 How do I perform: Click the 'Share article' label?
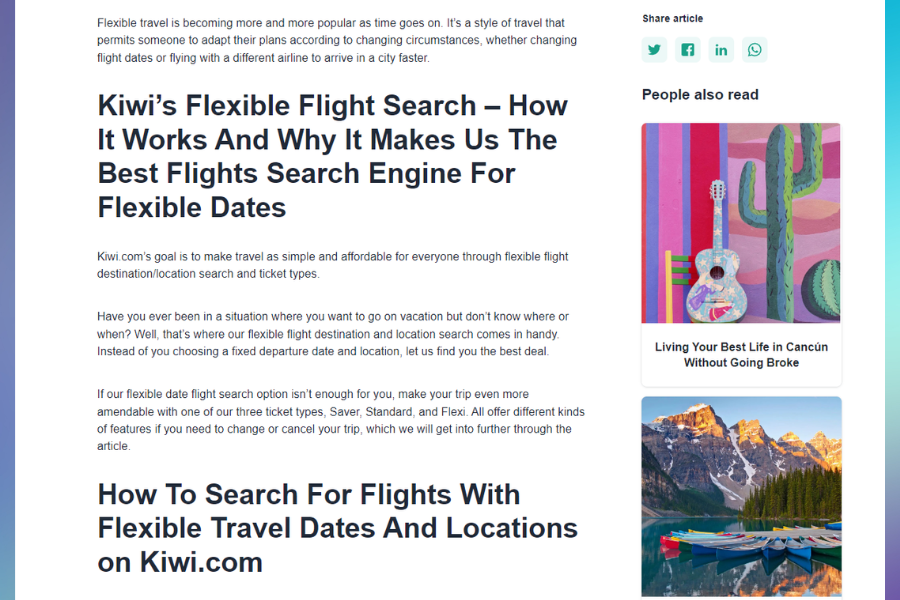[x=672, y=18]
